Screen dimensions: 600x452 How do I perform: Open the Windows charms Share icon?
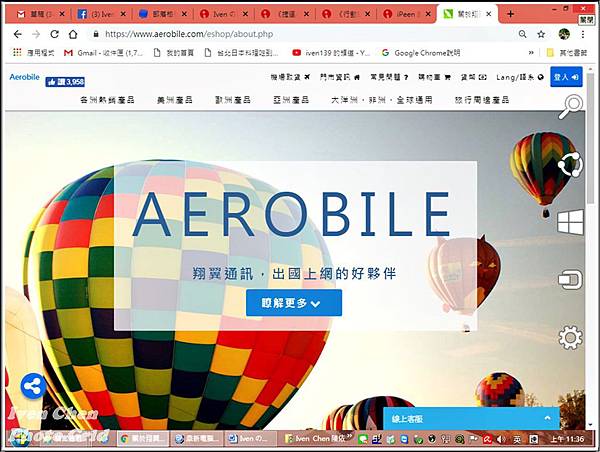click(570, 165)
